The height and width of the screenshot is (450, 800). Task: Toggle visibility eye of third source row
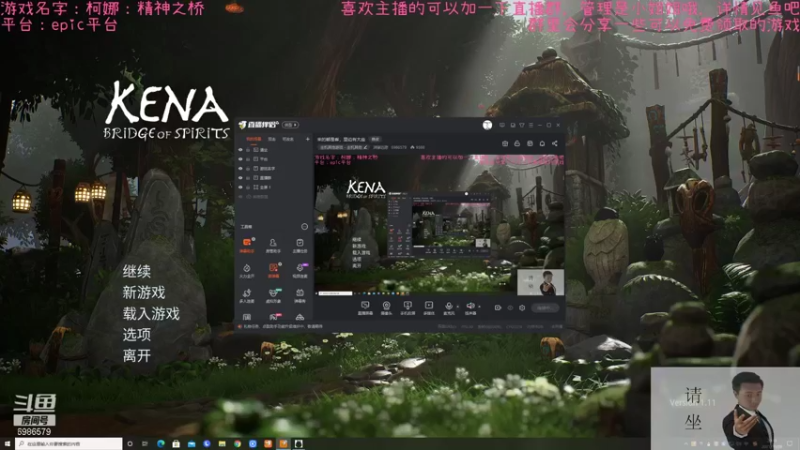pos(240,168)
